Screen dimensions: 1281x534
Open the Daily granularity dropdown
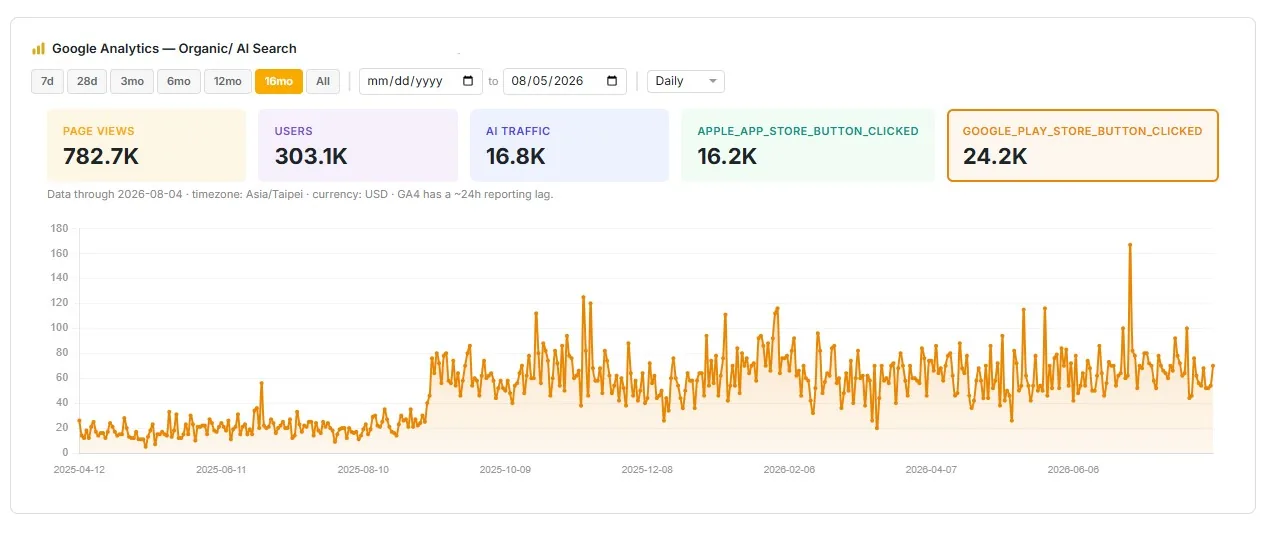click(686, 81)
